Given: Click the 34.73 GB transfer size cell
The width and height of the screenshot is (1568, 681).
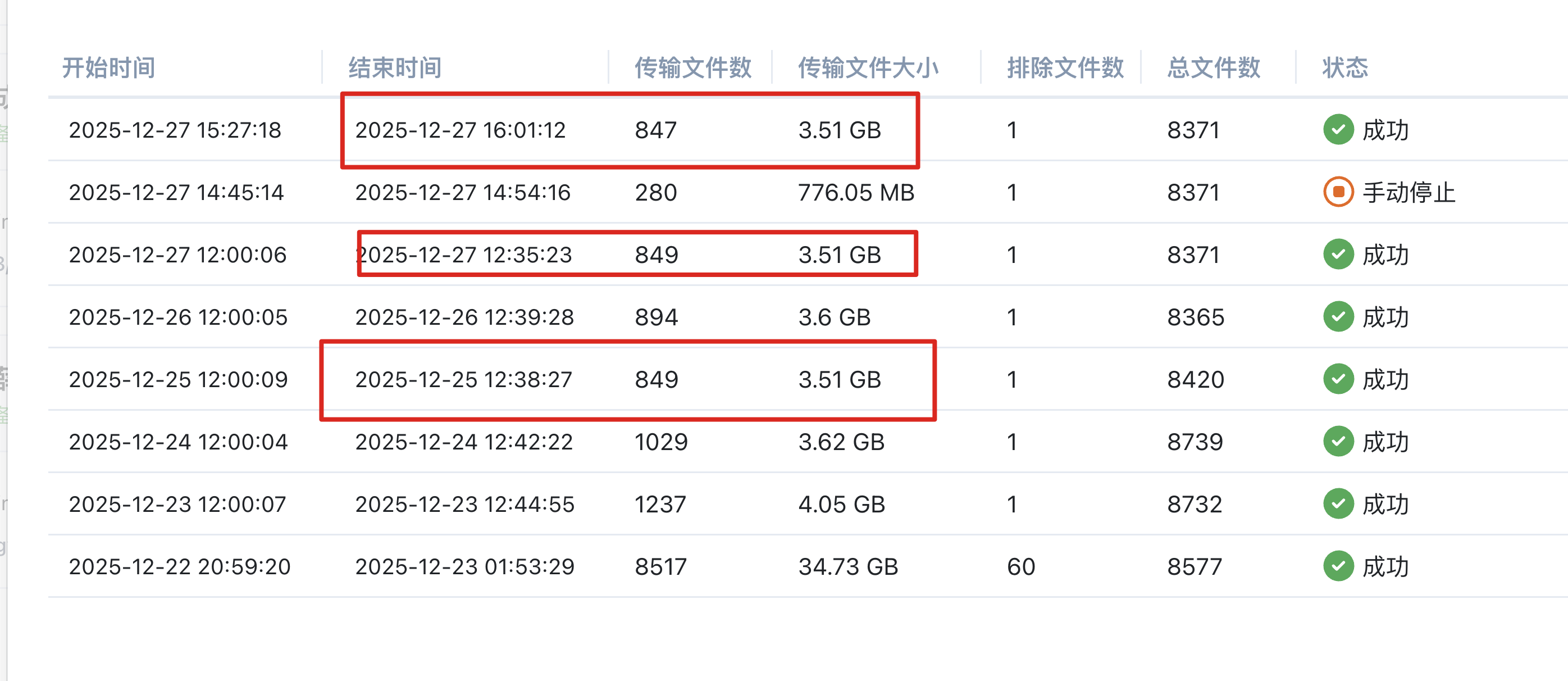Looking at the screenshot, I should tap(848, 566).
